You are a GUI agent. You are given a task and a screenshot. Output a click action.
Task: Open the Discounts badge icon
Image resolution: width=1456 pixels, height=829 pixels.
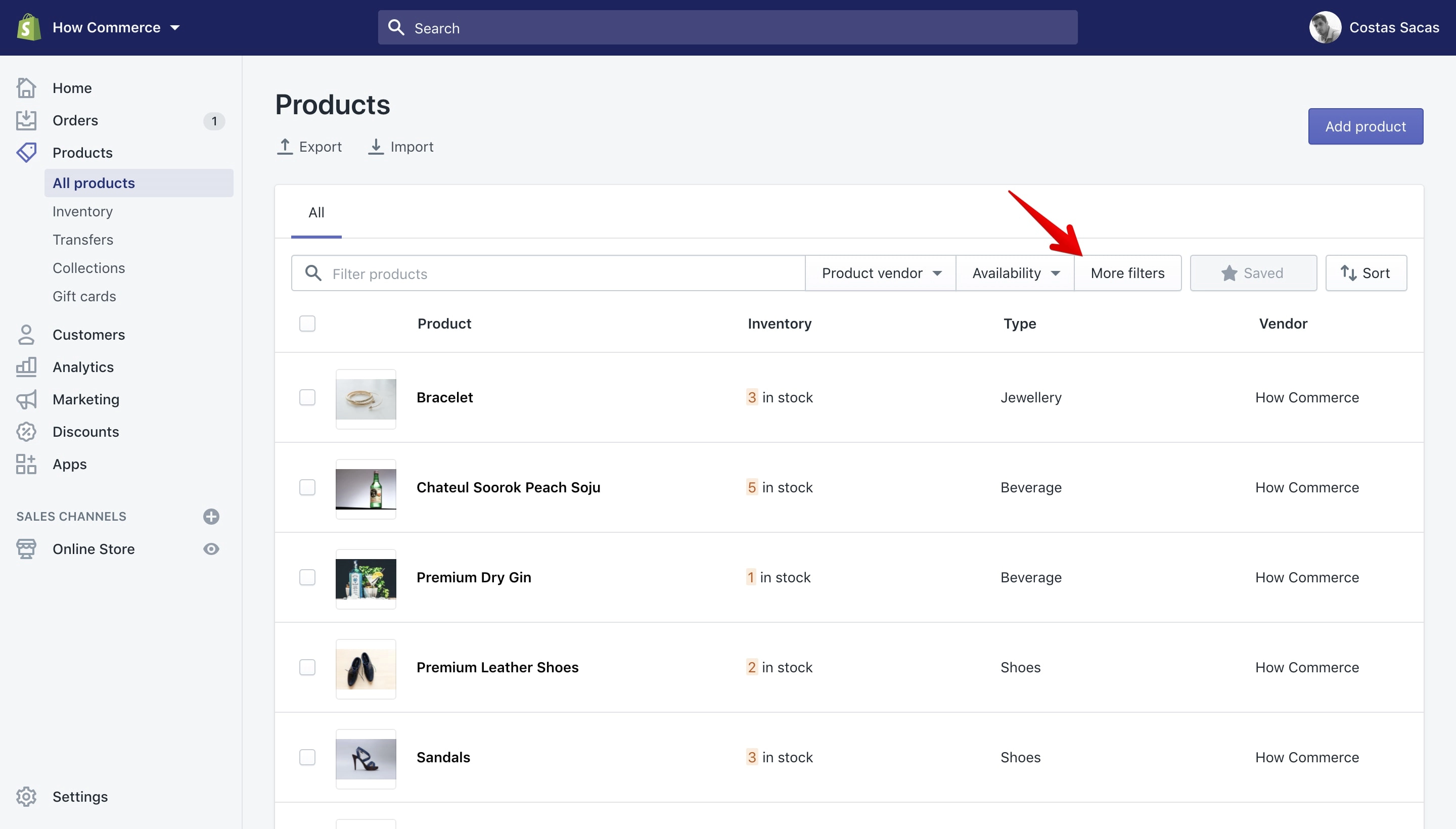click(x=26, y=432)
